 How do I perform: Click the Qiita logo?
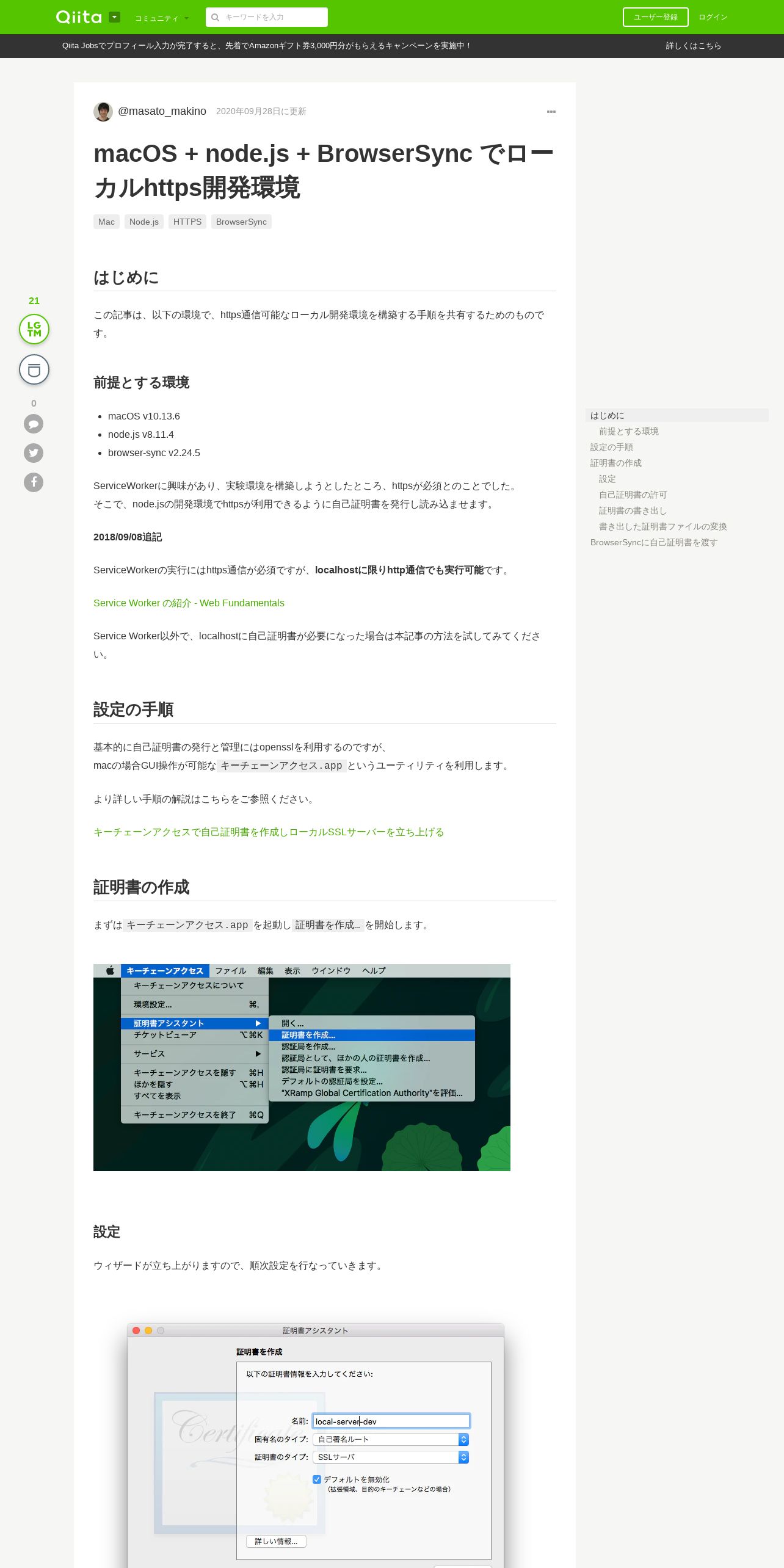pos(79,17)
